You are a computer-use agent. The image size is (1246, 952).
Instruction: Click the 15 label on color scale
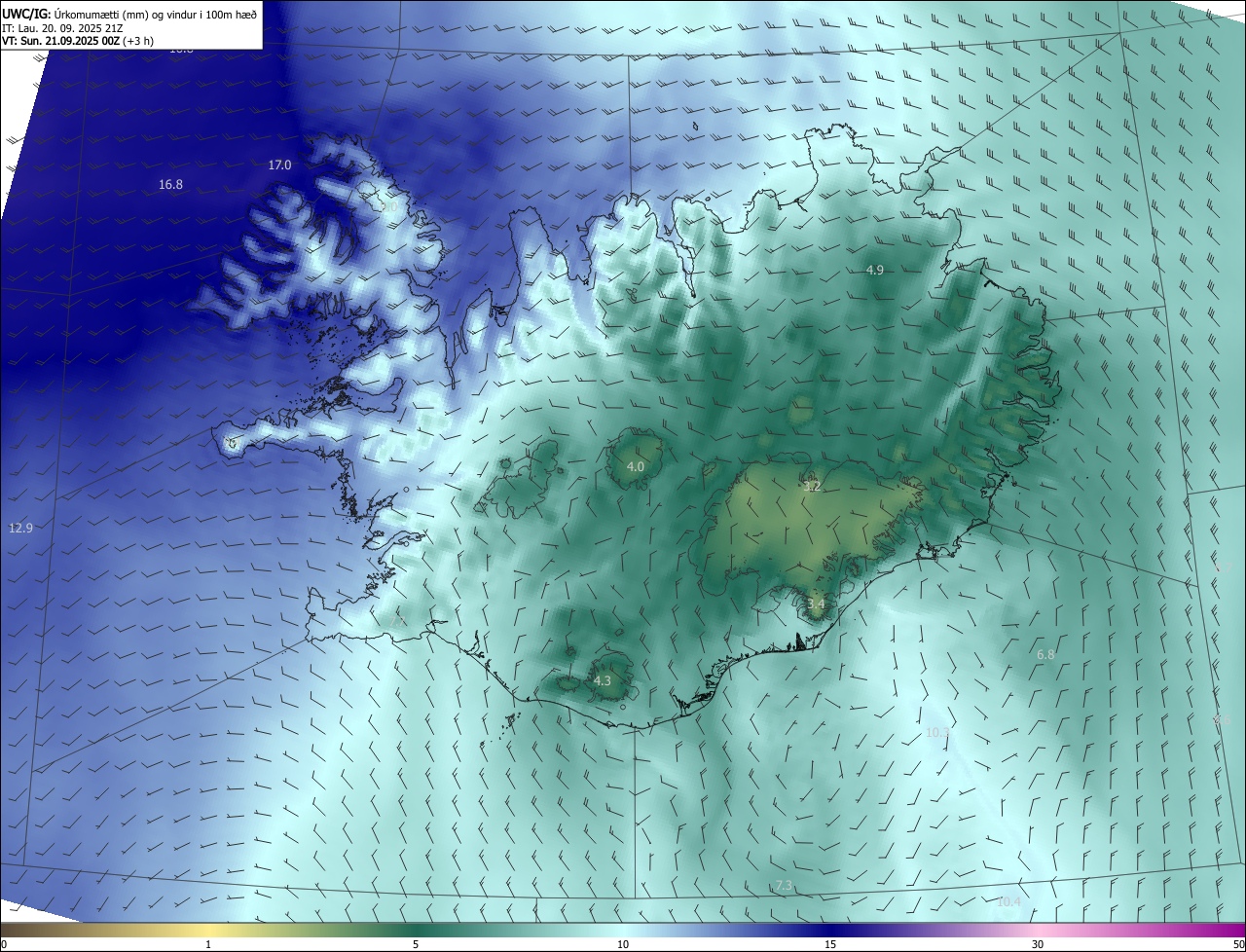point(830,944)
